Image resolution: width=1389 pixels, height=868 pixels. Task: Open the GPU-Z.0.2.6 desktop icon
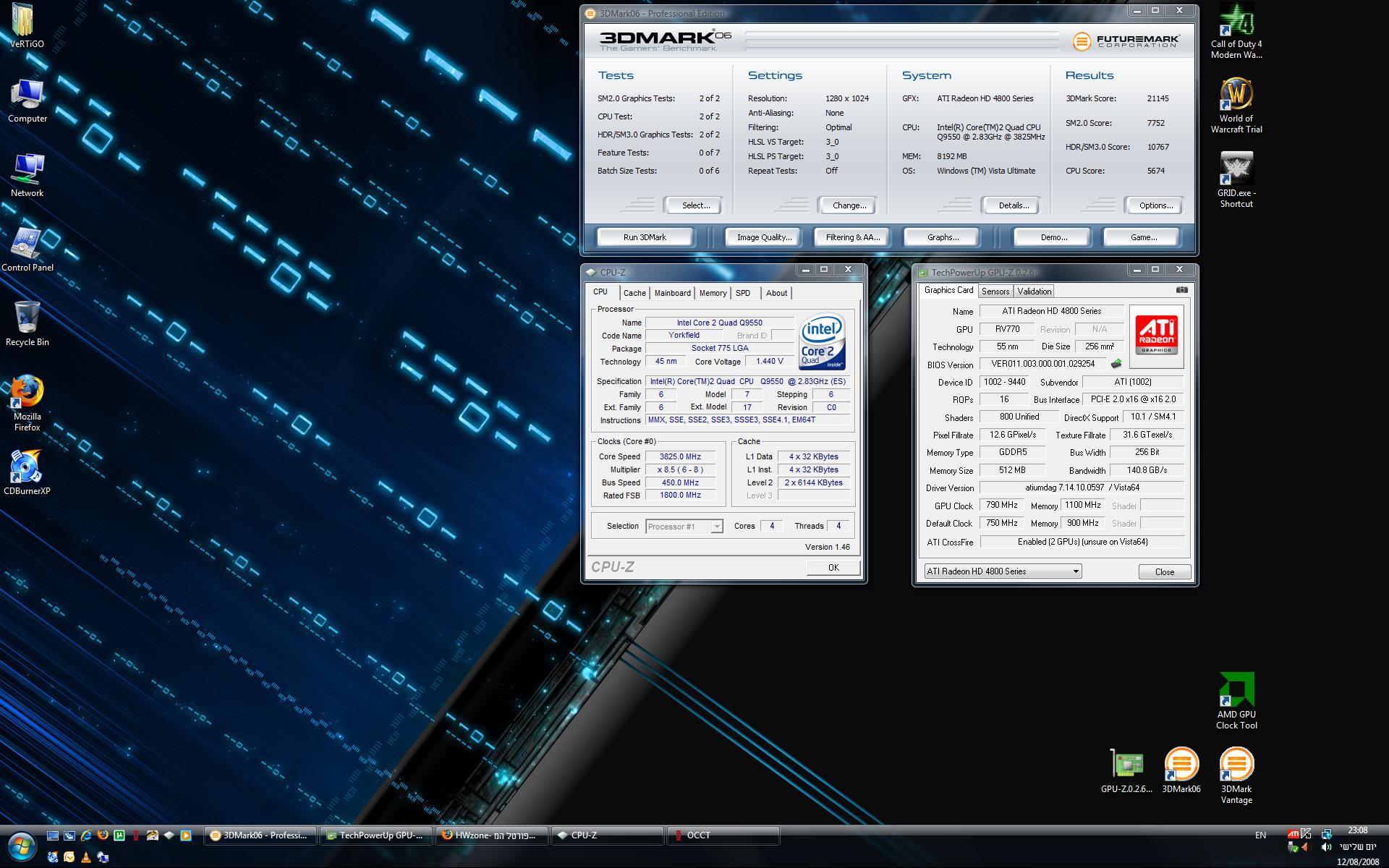coord(1126,771)
